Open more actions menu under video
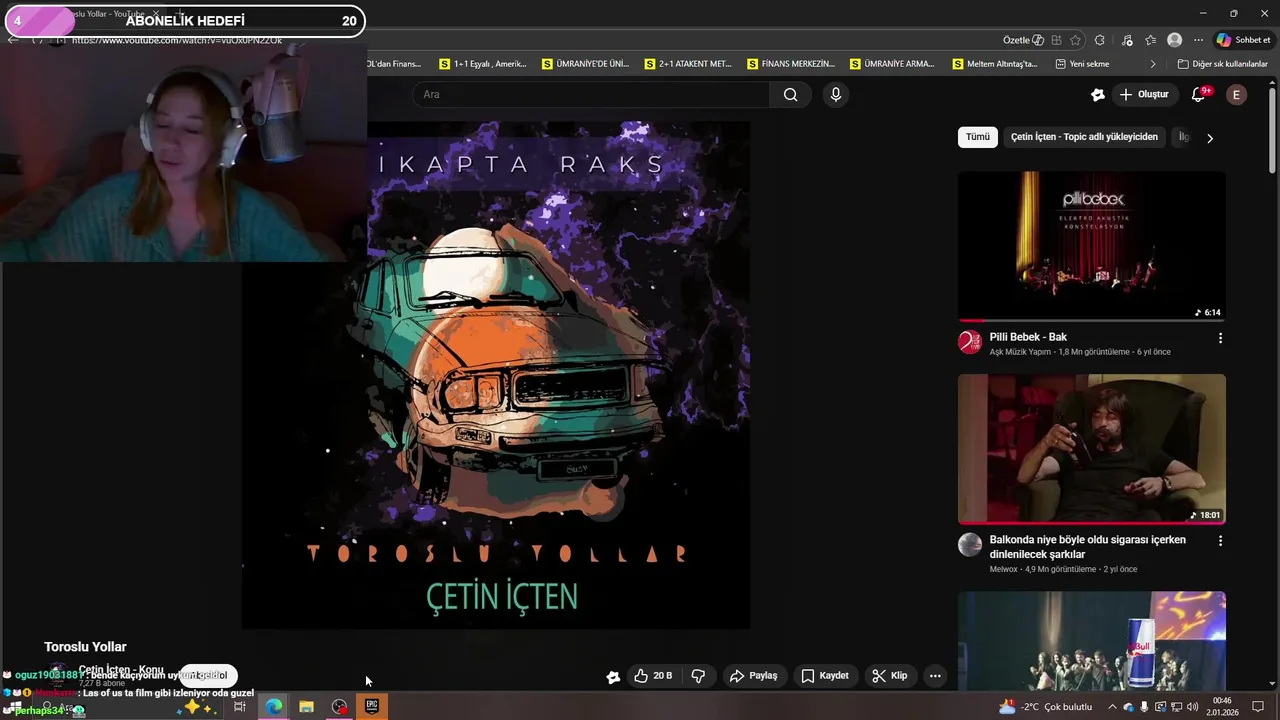Screen dimensions: 1280x720 coord(935,676)
